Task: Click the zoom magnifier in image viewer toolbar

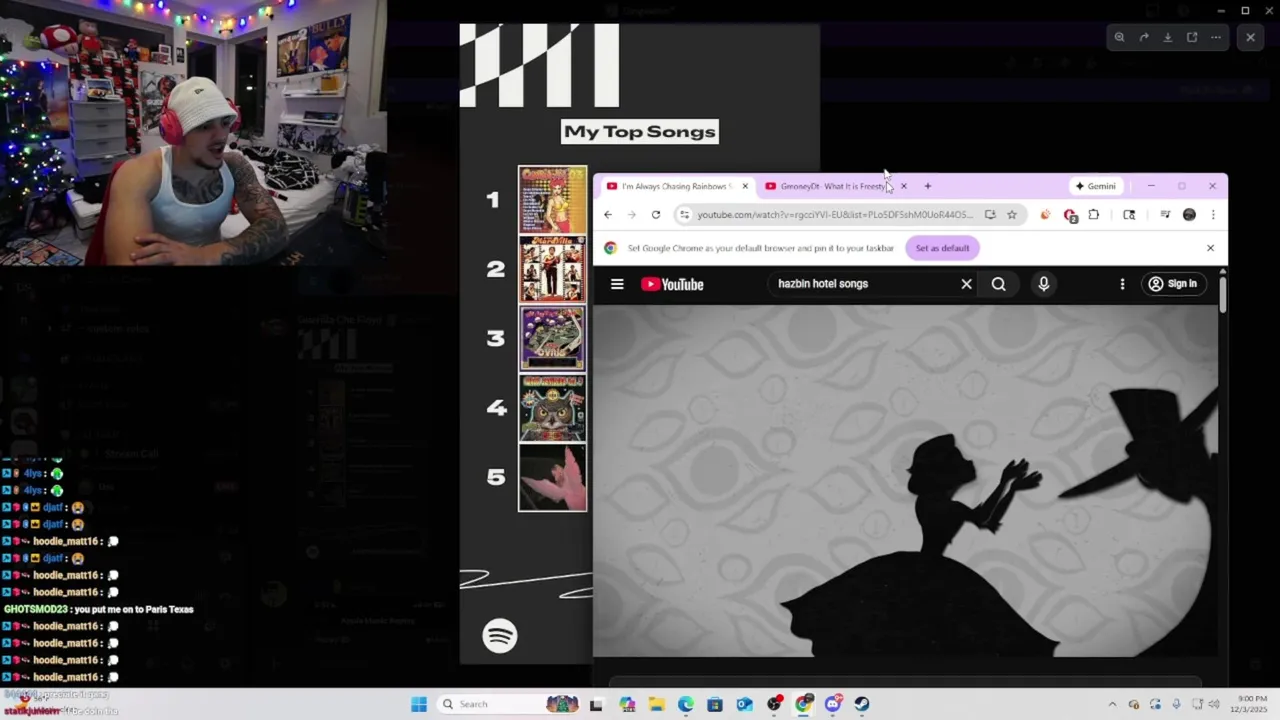Action: (x=1119, y=37)
